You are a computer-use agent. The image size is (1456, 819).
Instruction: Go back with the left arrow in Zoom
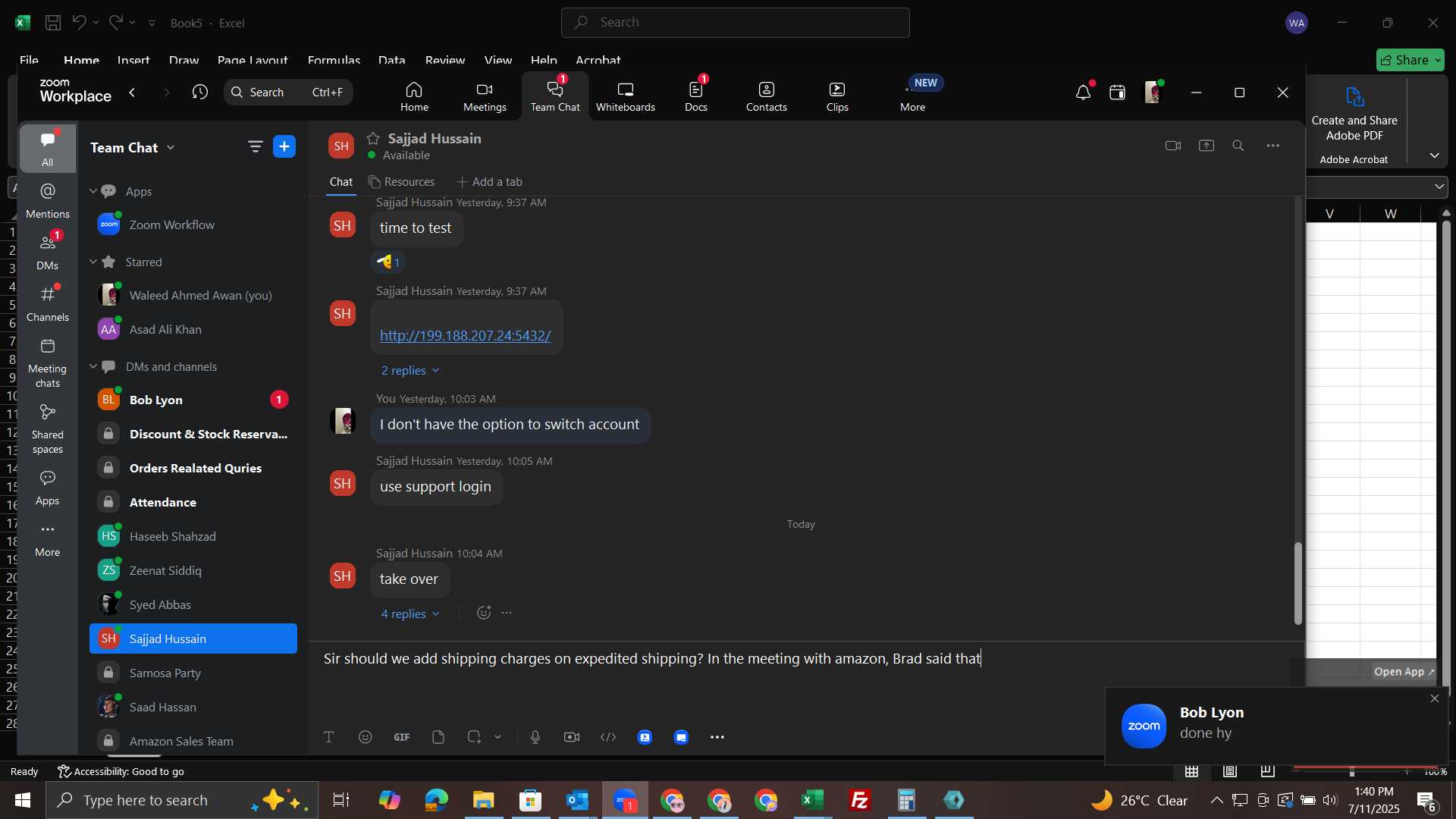(x=133, y=93)
